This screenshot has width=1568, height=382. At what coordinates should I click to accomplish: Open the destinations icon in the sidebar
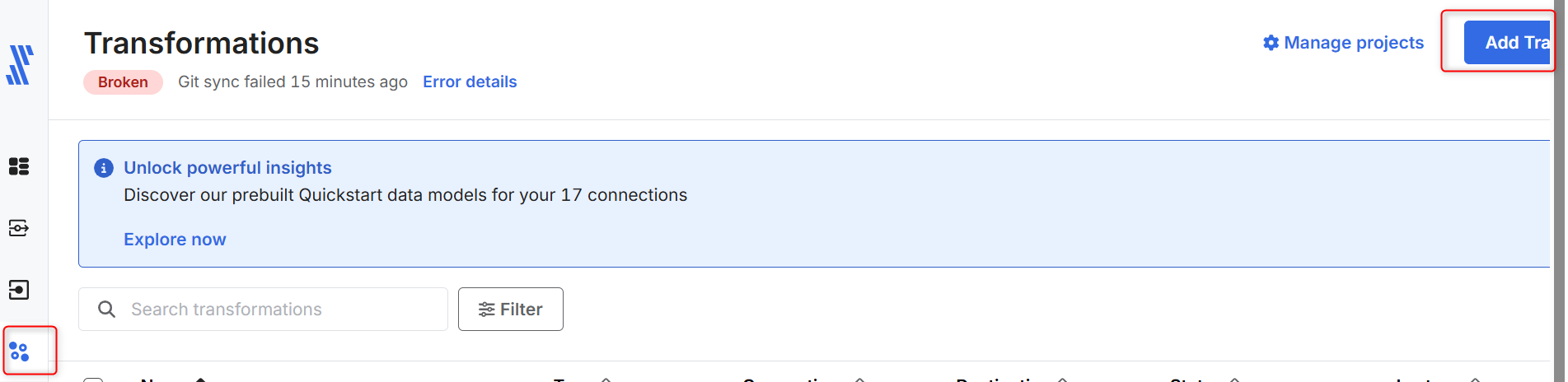click(19, 290)
